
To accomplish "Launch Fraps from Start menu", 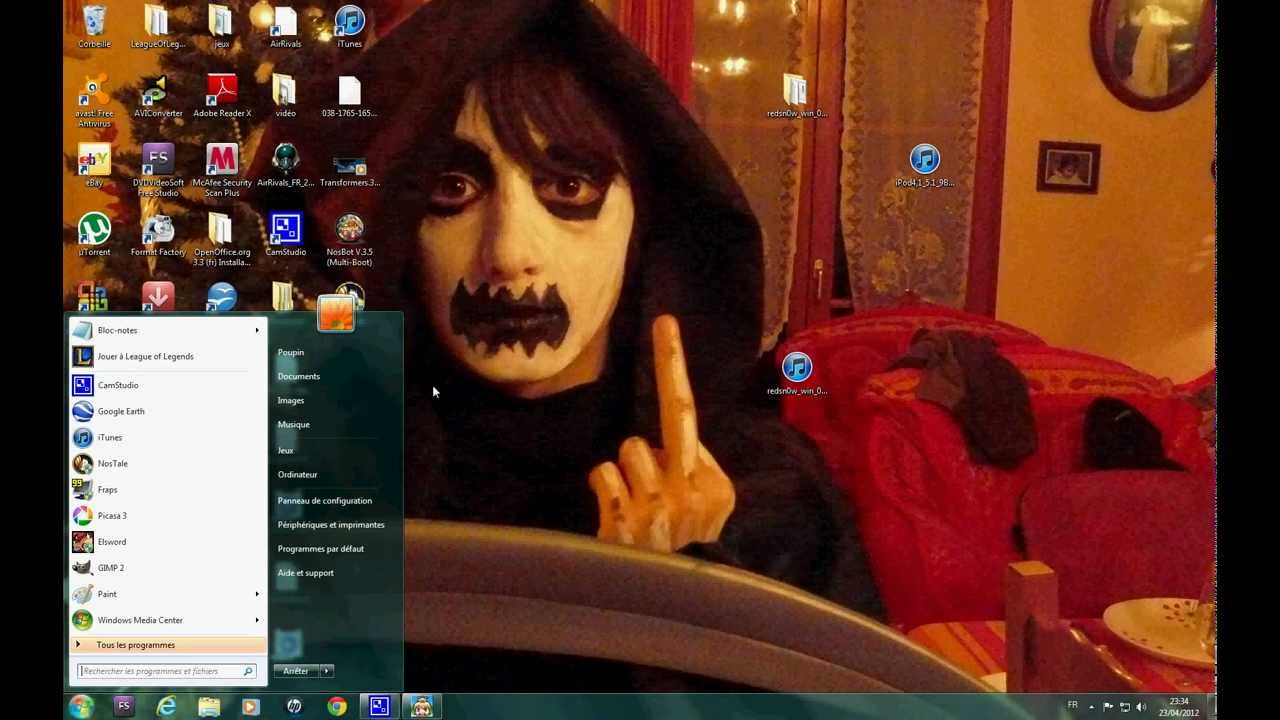I will (x=168, y=489).
